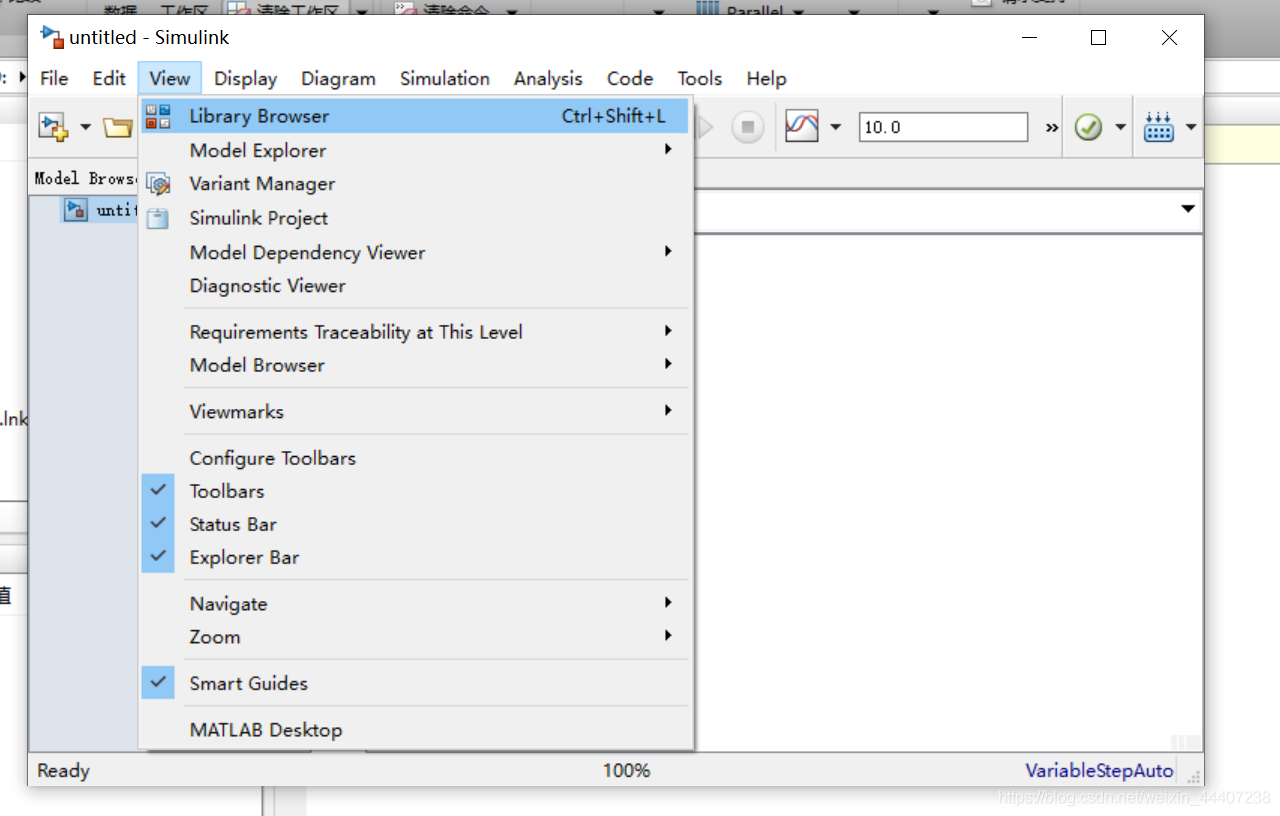Click the Open folder toolbar icon
The width and height of the screenshot is (1280, 816).
tap(118, 127)
